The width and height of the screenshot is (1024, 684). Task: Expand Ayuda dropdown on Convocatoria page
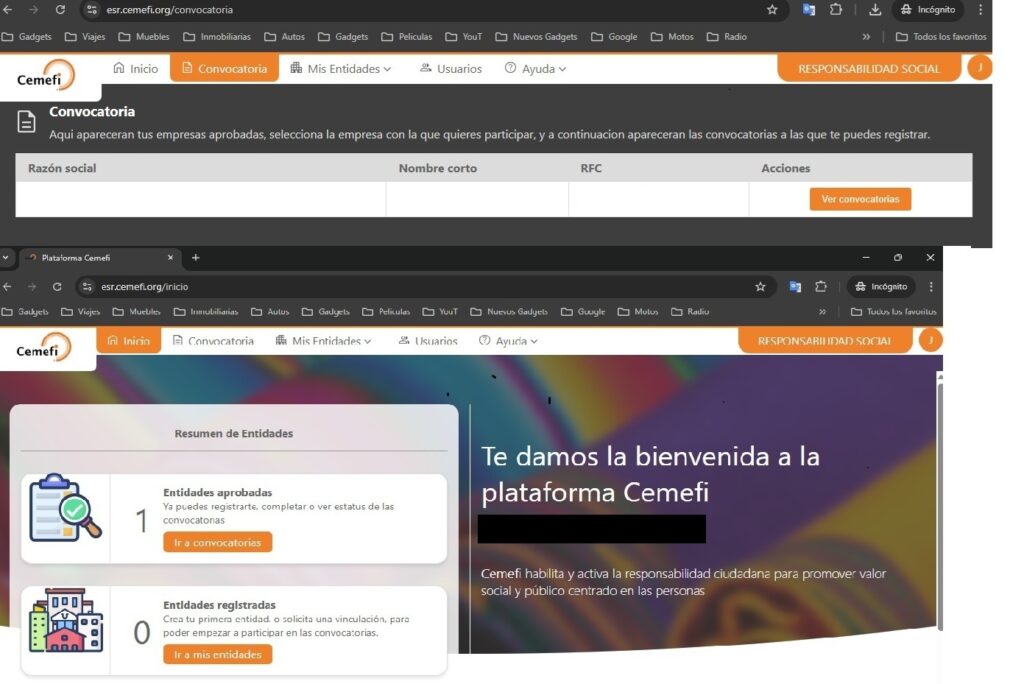click(x=536, y=69)
